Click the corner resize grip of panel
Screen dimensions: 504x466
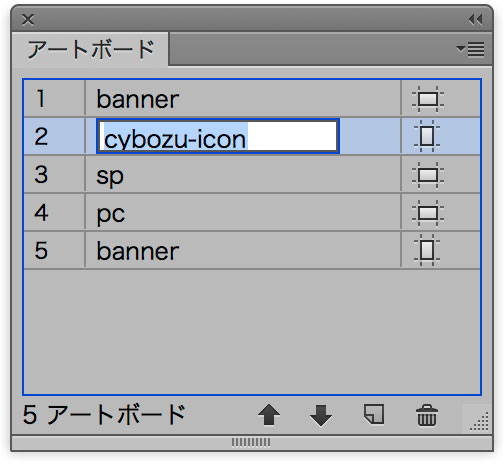tap(479, 422)
